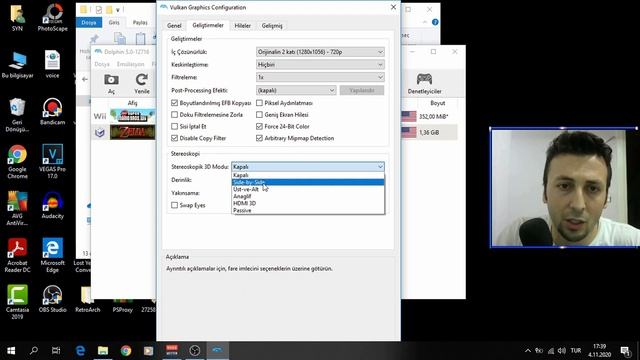
Task: Open Edge from the taskbar
Action: [80, 350]
